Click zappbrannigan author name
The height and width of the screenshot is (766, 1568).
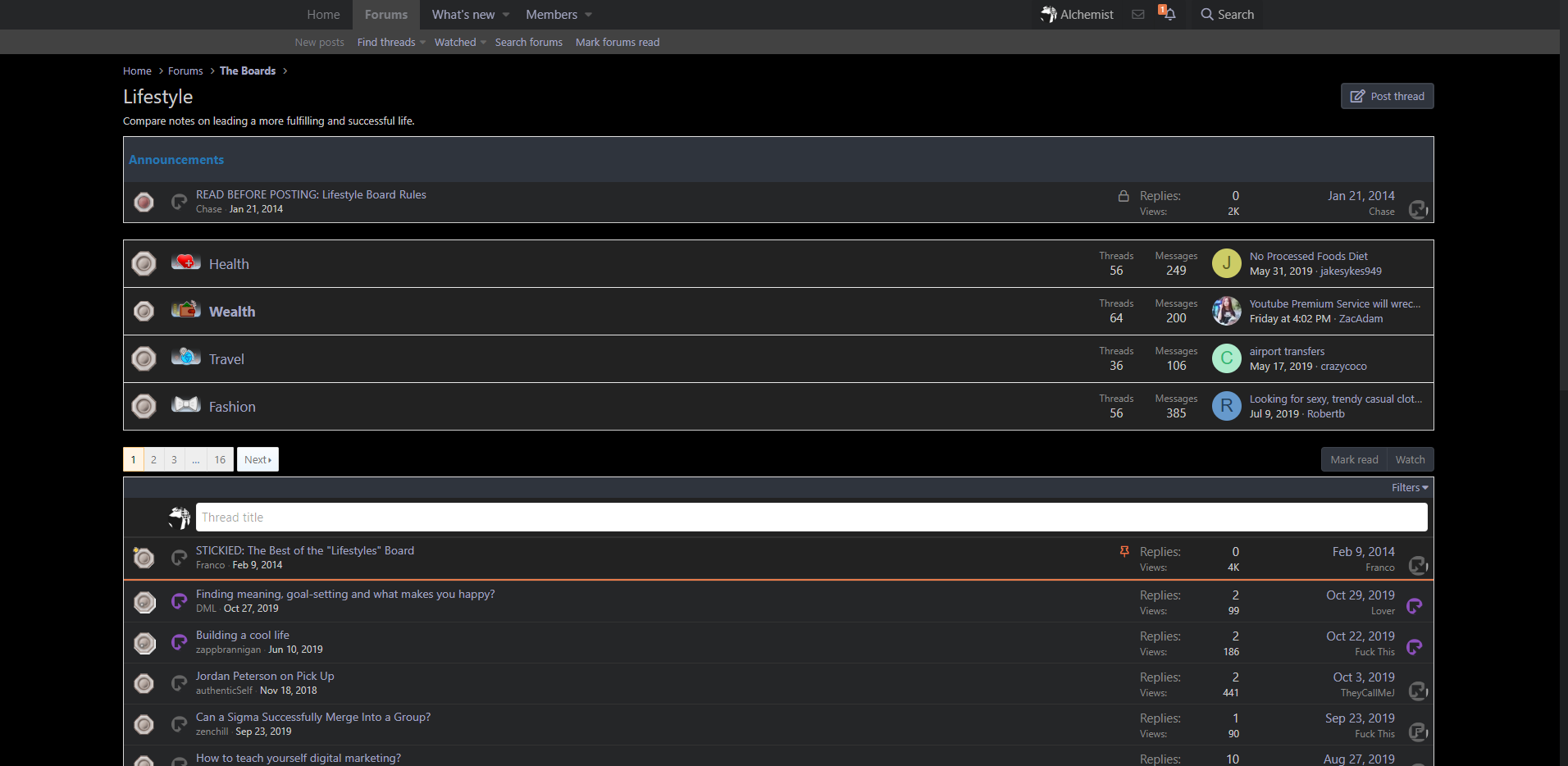point(228,650)
